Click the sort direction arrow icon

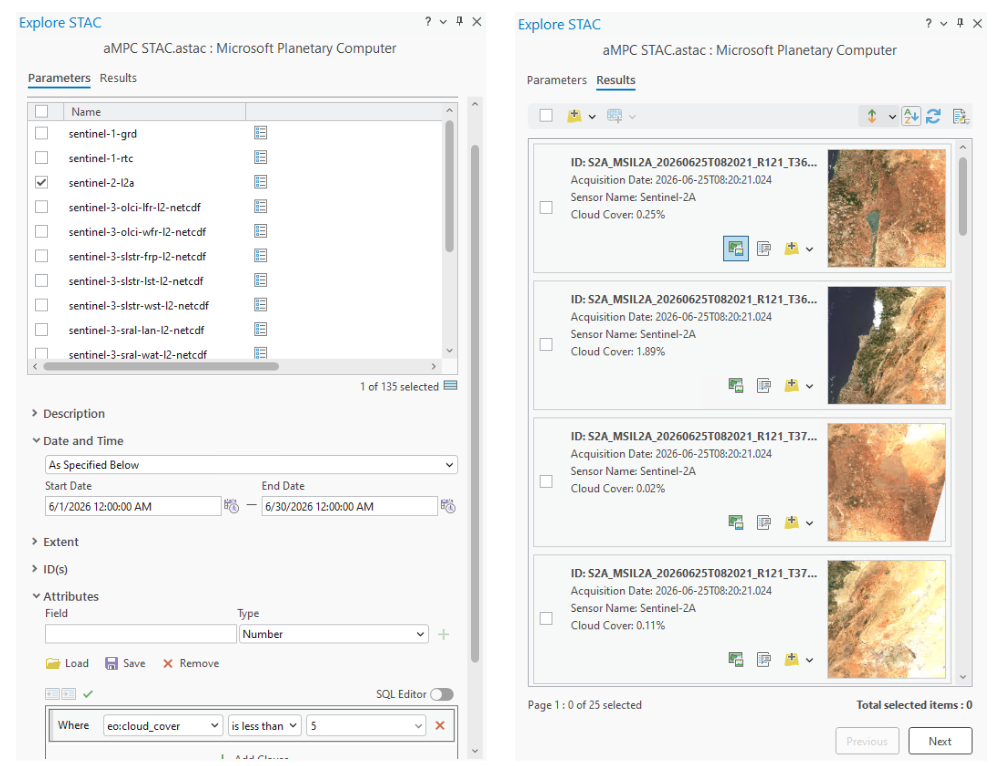[872, 116]
